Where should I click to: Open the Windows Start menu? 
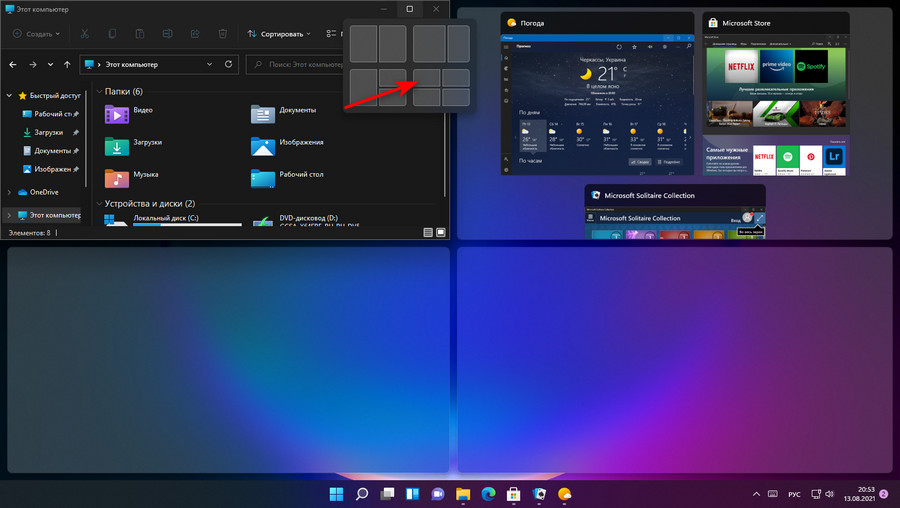pyautogui.click(x=336, y=494)
